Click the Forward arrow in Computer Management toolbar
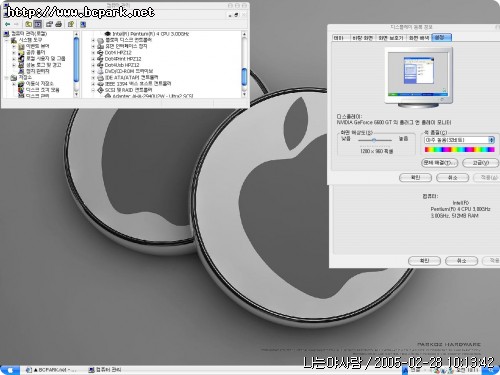500x375 pixels. tap(16, 24)
